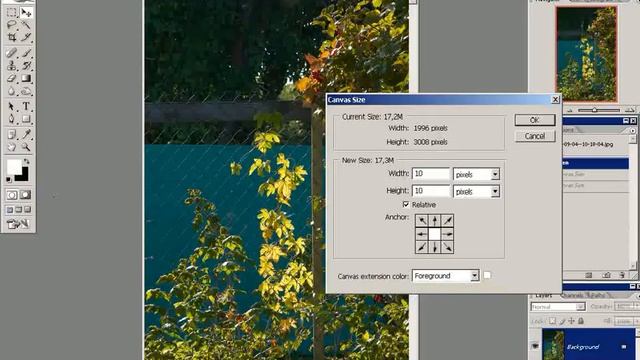Click Jump to ImageReady icon
Image resolution: width=640 pixels, height=360 pixels.
click(18, 224)
